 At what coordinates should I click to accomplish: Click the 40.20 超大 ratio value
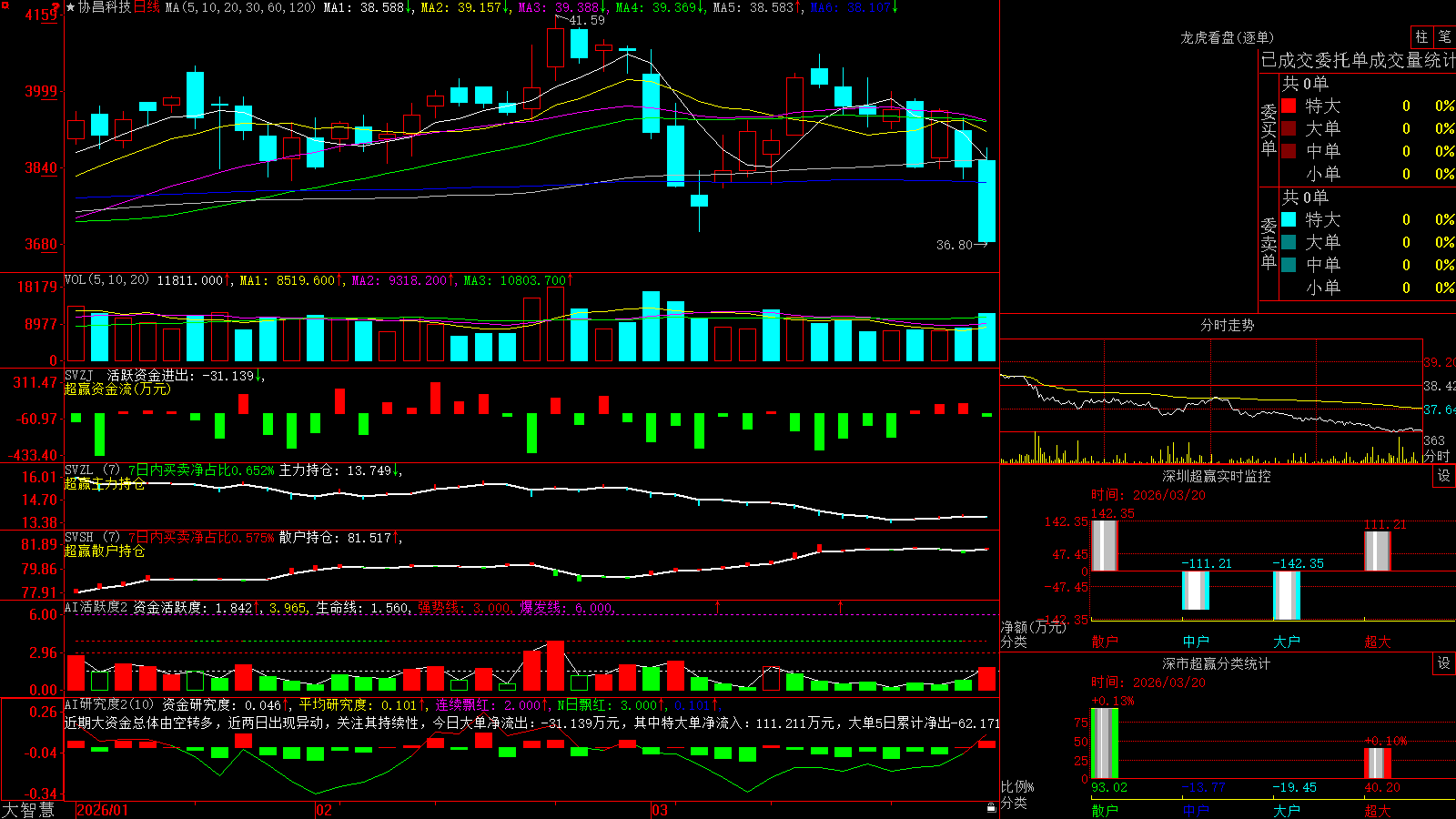[x=1382, y=787]
